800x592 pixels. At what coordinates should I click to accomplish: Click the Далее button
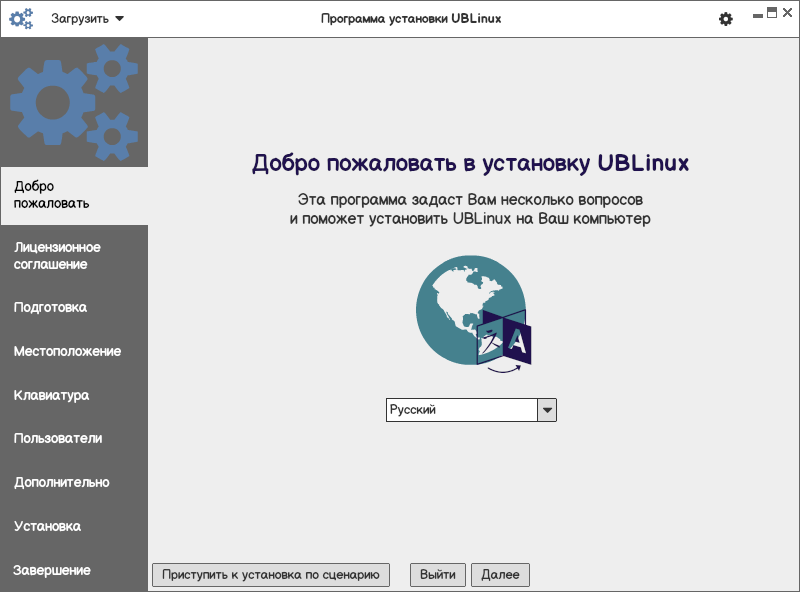(x=501, y=575)
